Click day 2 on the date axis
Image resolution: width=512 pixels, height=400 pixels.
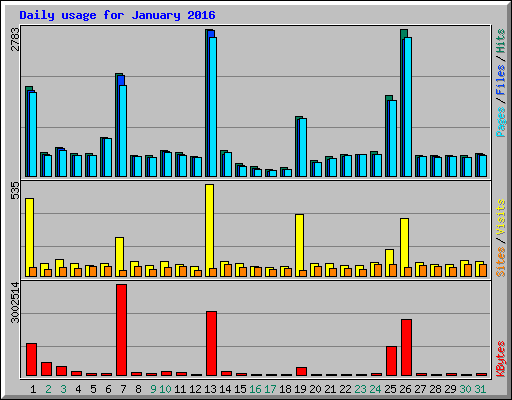(48, 389)
